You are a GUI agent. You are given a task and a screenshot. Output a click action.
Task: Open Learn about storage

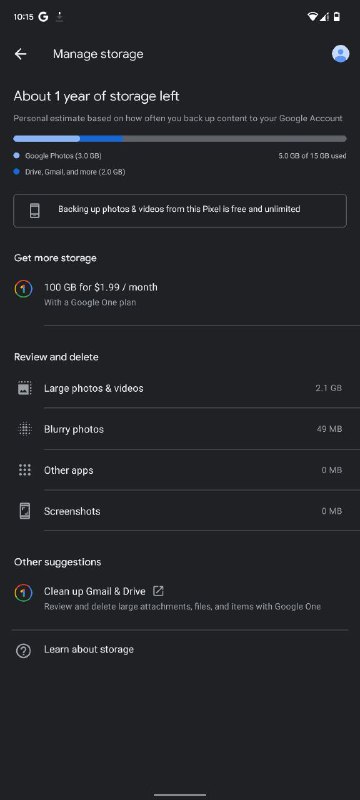[180, 650]
